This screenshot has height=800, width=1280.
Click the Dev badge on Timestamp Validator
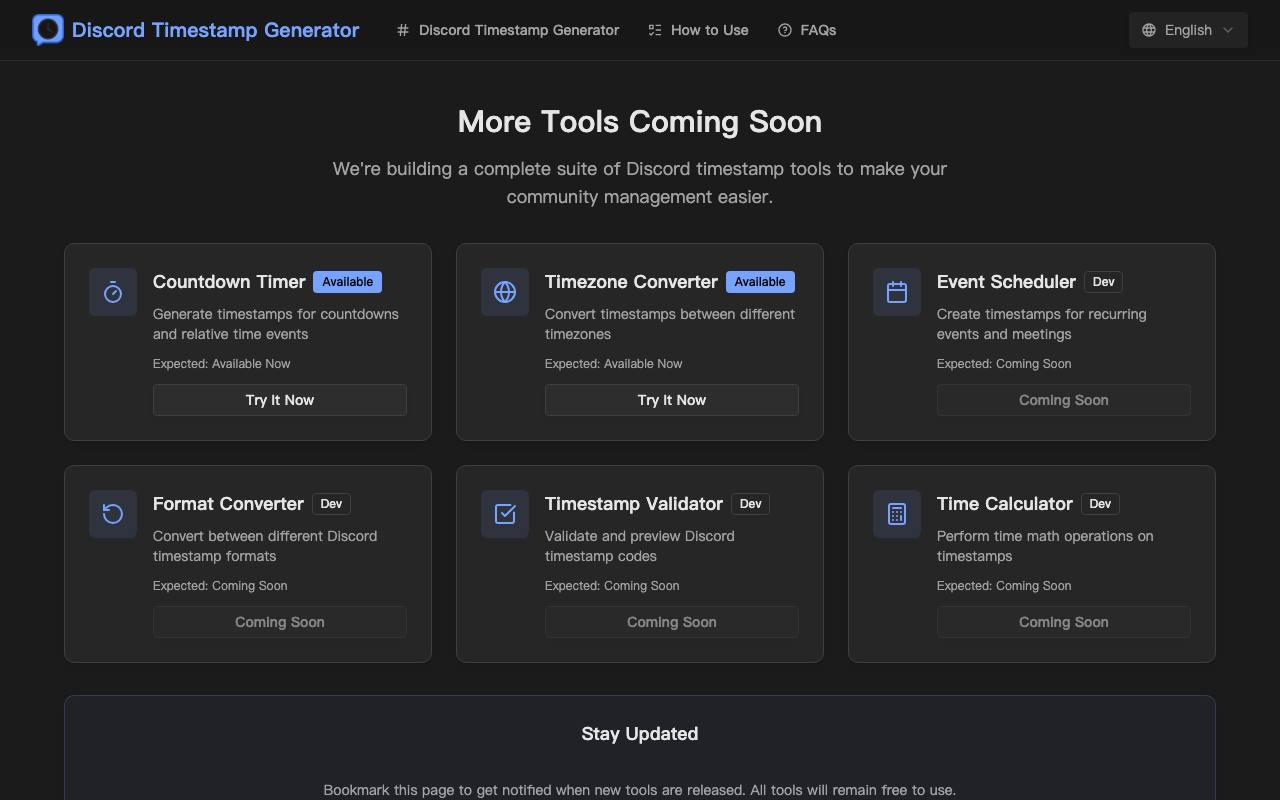pos(750,504)
